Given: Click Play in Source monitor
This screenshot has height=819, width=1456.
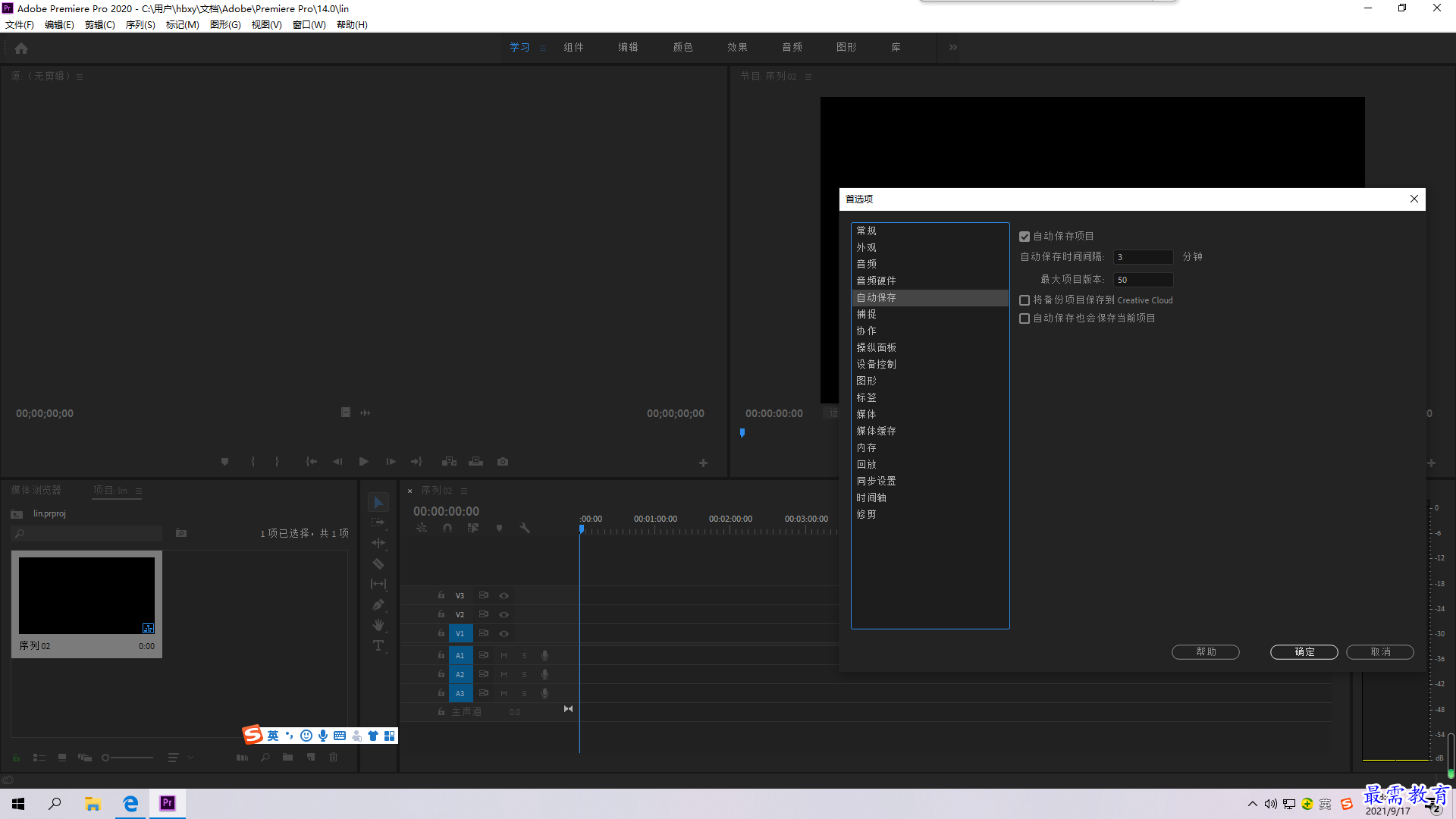Looking at the screenshot, I should click(364, 461).
